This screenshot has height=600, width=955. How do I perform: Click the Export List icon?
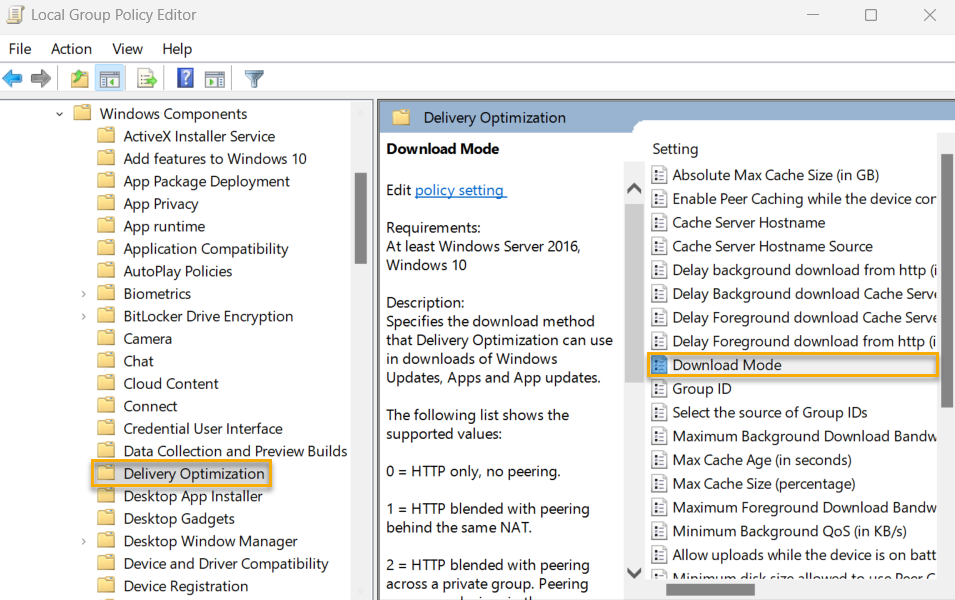pyautogui.click(x=145, y=78)
